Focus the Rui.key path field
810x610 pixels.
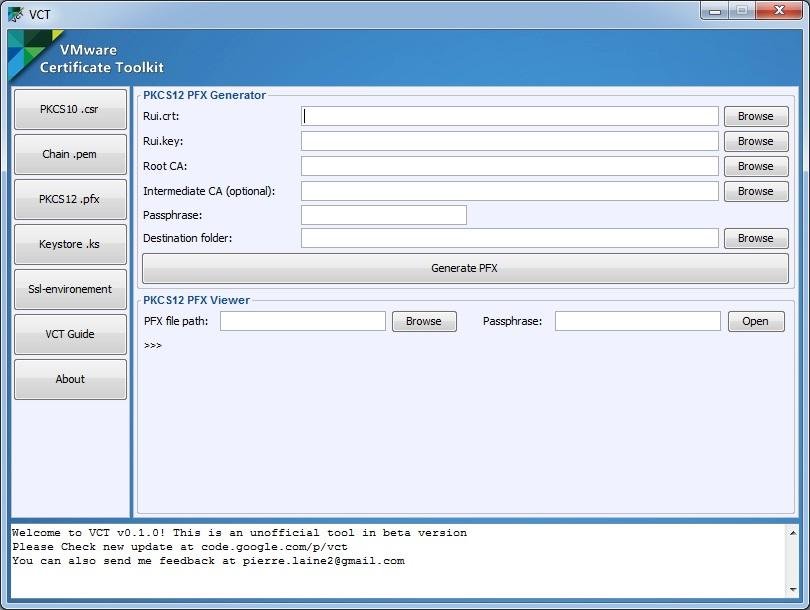[509, 141]
